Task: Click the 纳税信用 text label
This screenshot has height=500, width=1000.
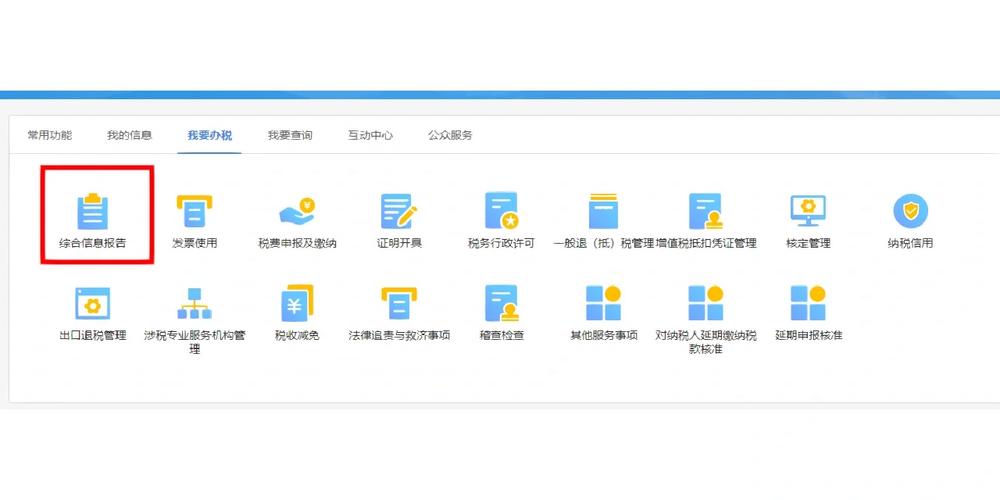Action: click(910, 243)
